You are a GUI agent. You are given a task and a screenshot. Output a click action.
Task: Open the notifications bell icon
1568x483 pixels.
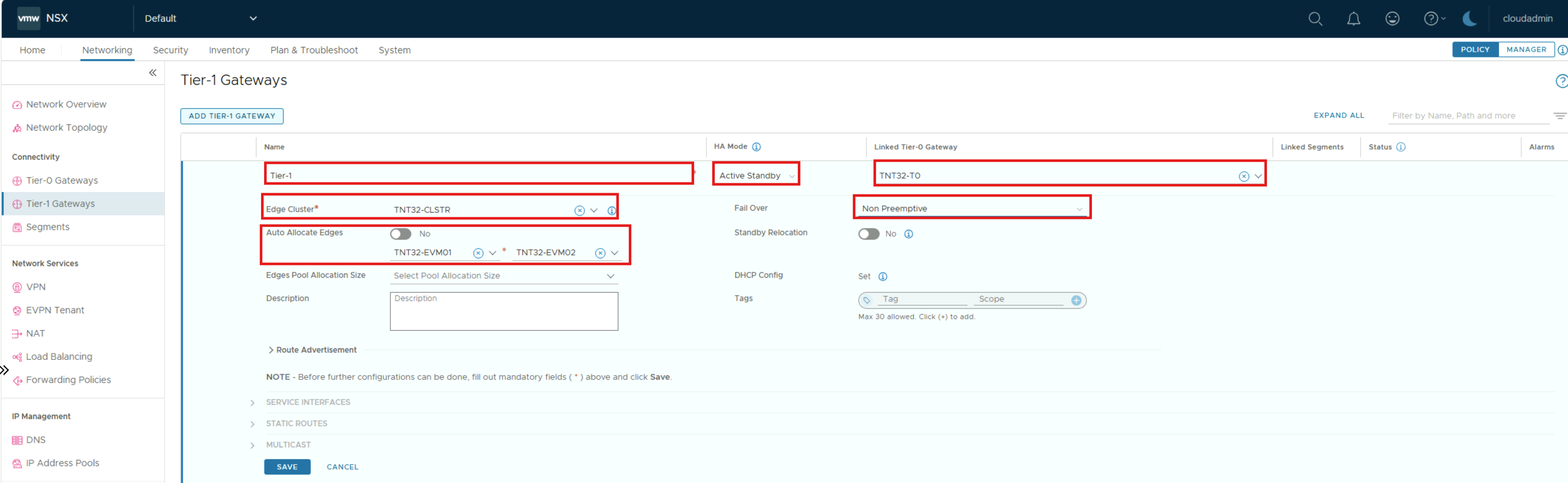1353,19
